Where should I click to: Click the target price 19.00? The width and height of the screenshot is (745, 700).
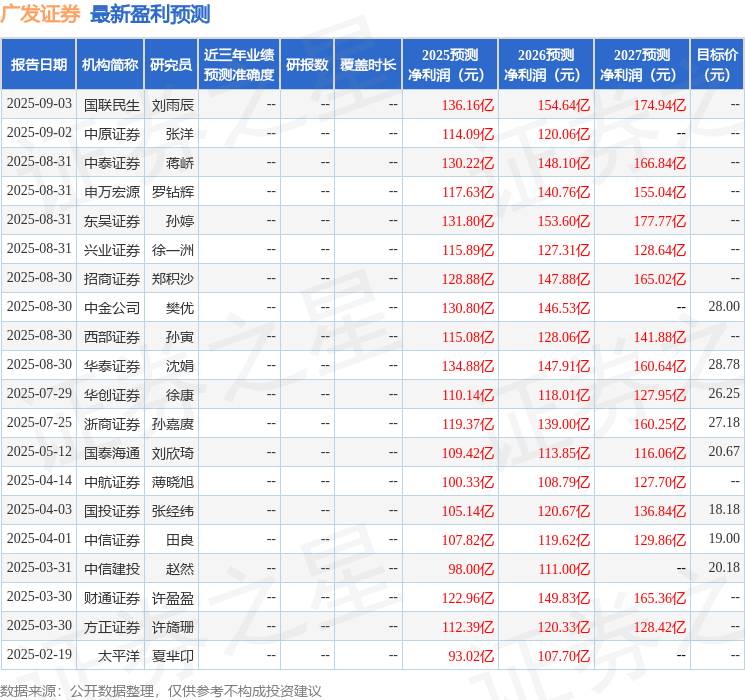click(x=724, y=538)
